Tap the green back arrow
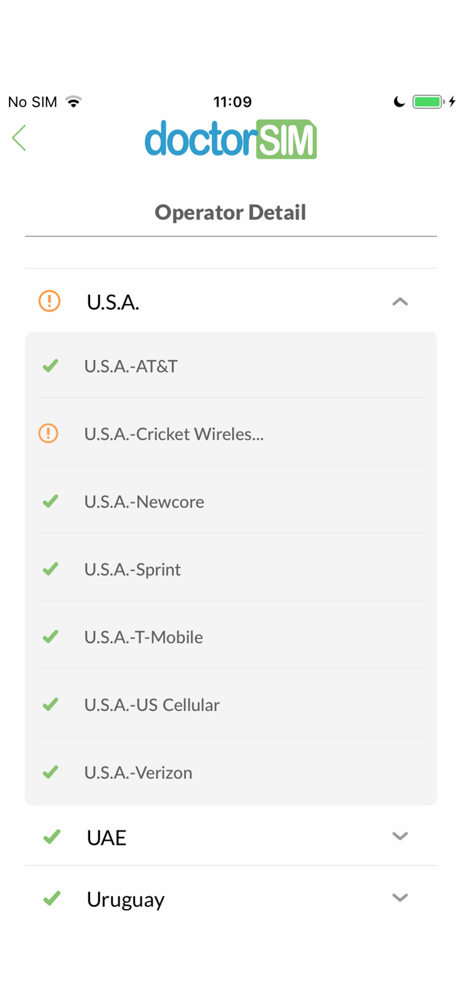The width and height of the screenshot is (462, 1000). coord(19,138)
